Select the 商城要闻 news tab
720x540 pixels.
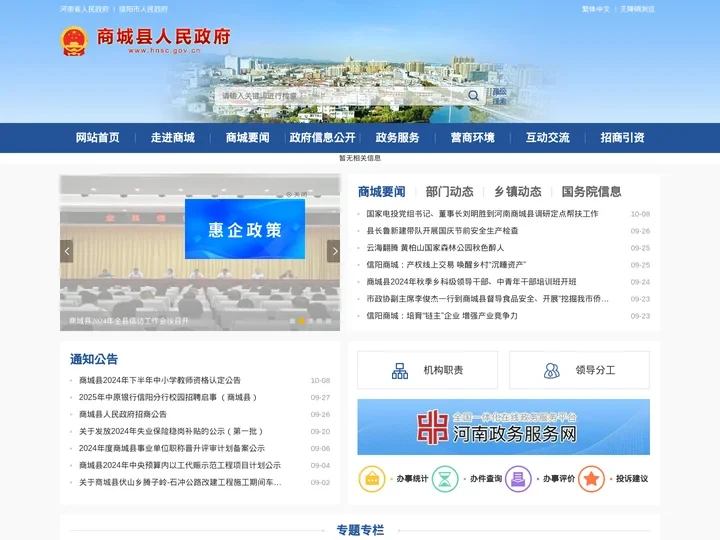point(382,191)
